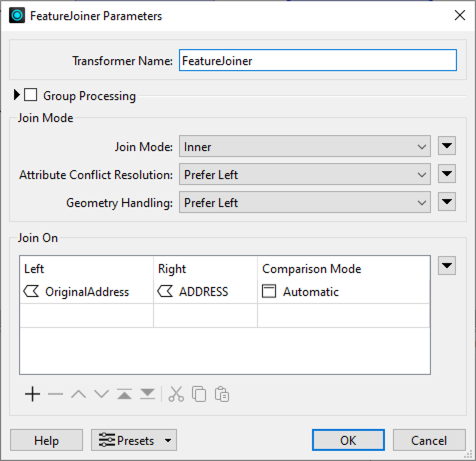Image resolution: width=476 pixels, height=461 pixels.
Task: Expand the Group Processing section triangle
Action: (17, 95)
